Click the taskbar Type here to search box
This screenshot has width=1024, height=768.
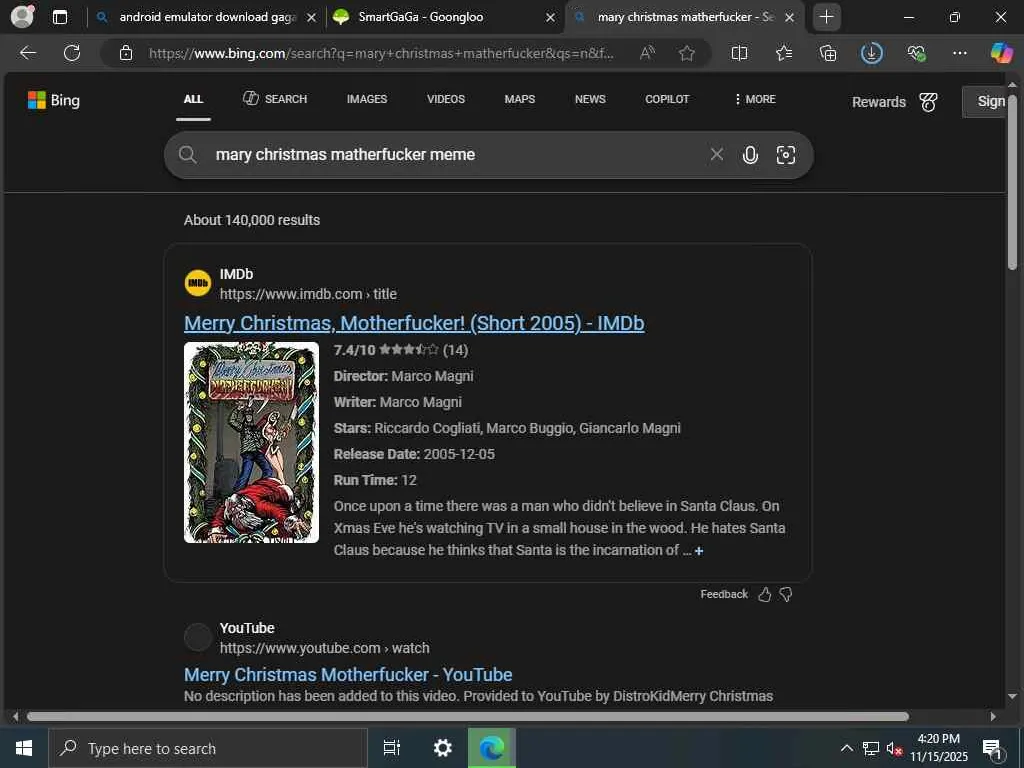[x=208, y=748]
